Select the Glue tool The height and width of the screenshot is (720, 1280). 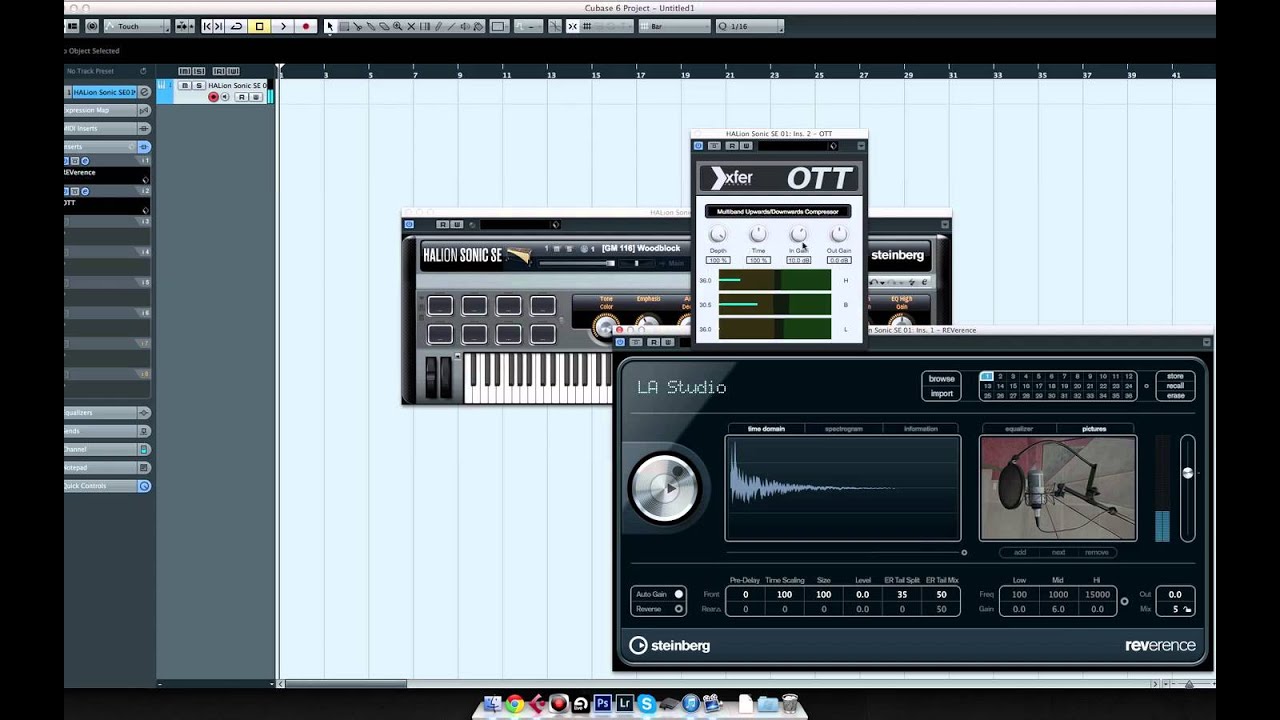(x=371, y=26)
